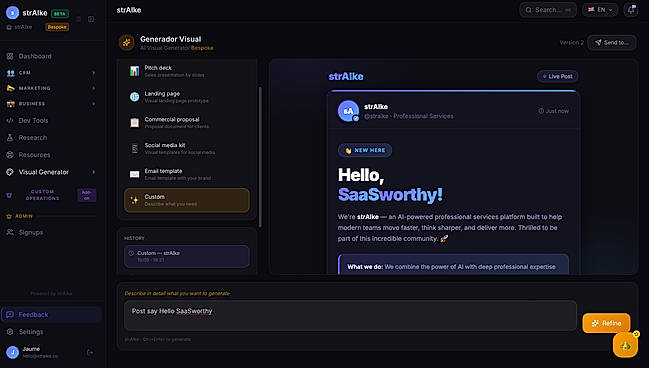Open the Feedback panel
Screen dimensions: 649x368
pos(51,315)
